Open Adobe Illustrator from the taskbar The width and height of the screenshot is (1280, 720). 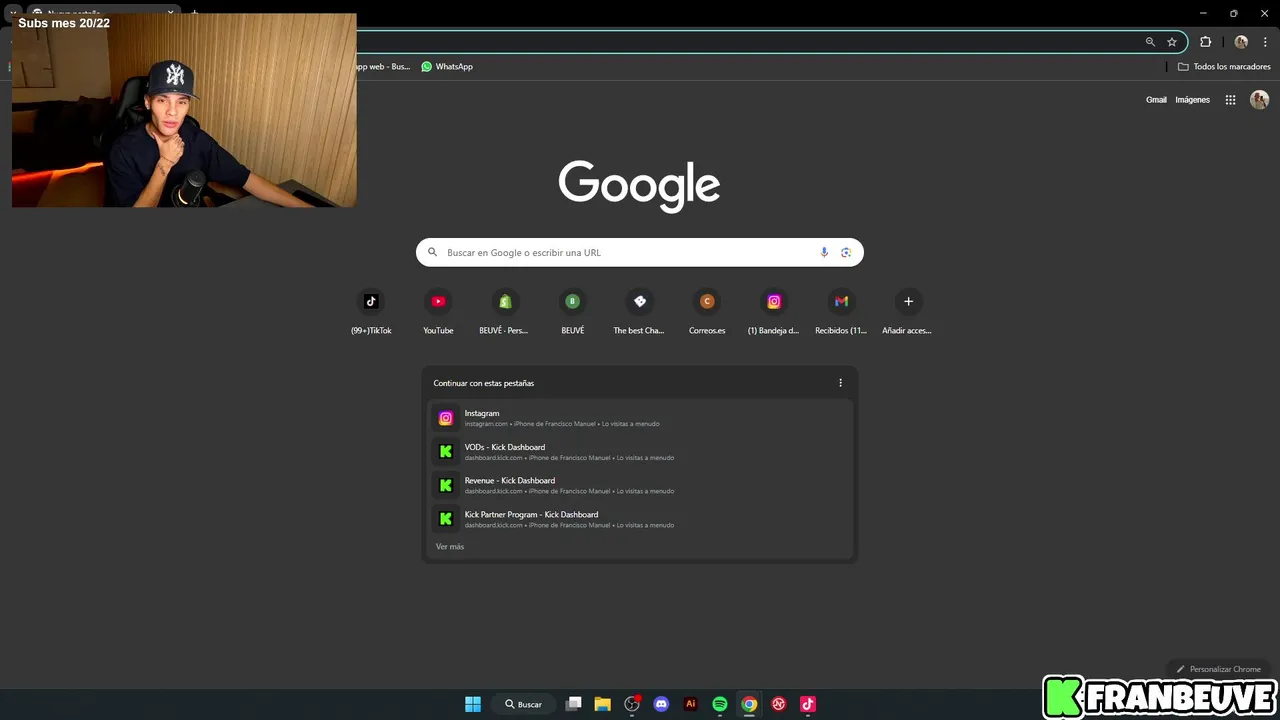coord(690,704)
